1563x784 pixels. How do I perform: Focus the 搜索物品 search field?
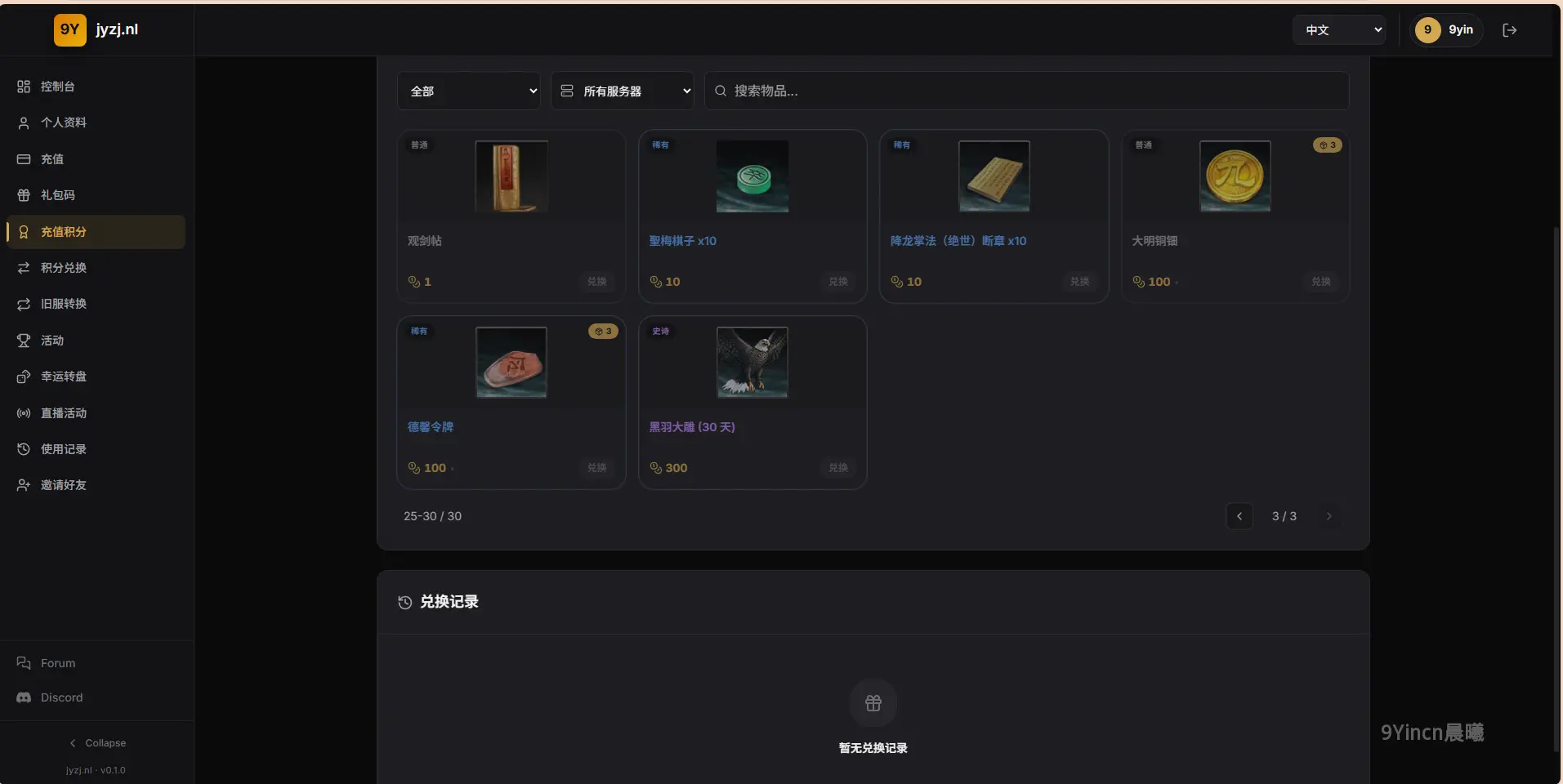[x=1027, y=91]
